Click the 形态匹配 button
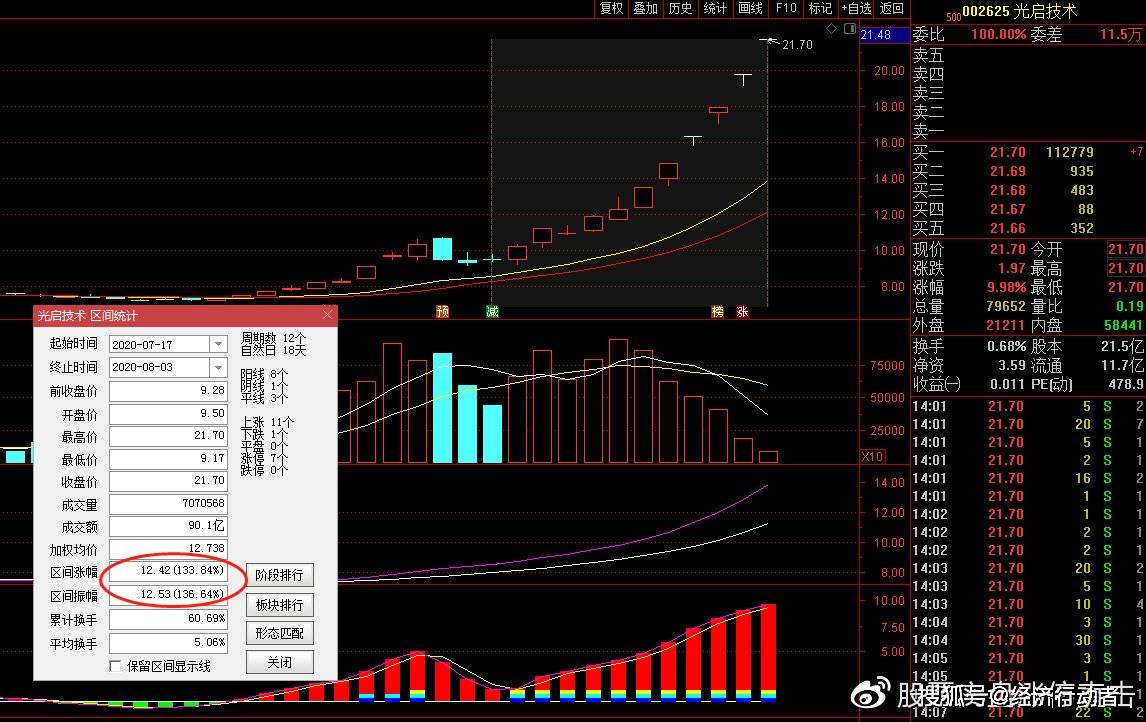 coord(279,633)
